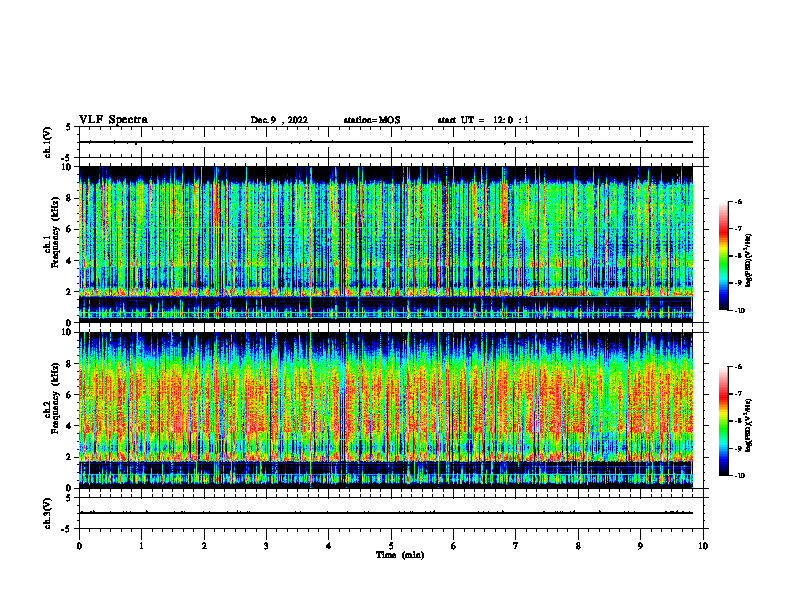The image size is (792, 612).
Task: Click the ch.2 PSD color scale bar
Action: pos(724,421)
